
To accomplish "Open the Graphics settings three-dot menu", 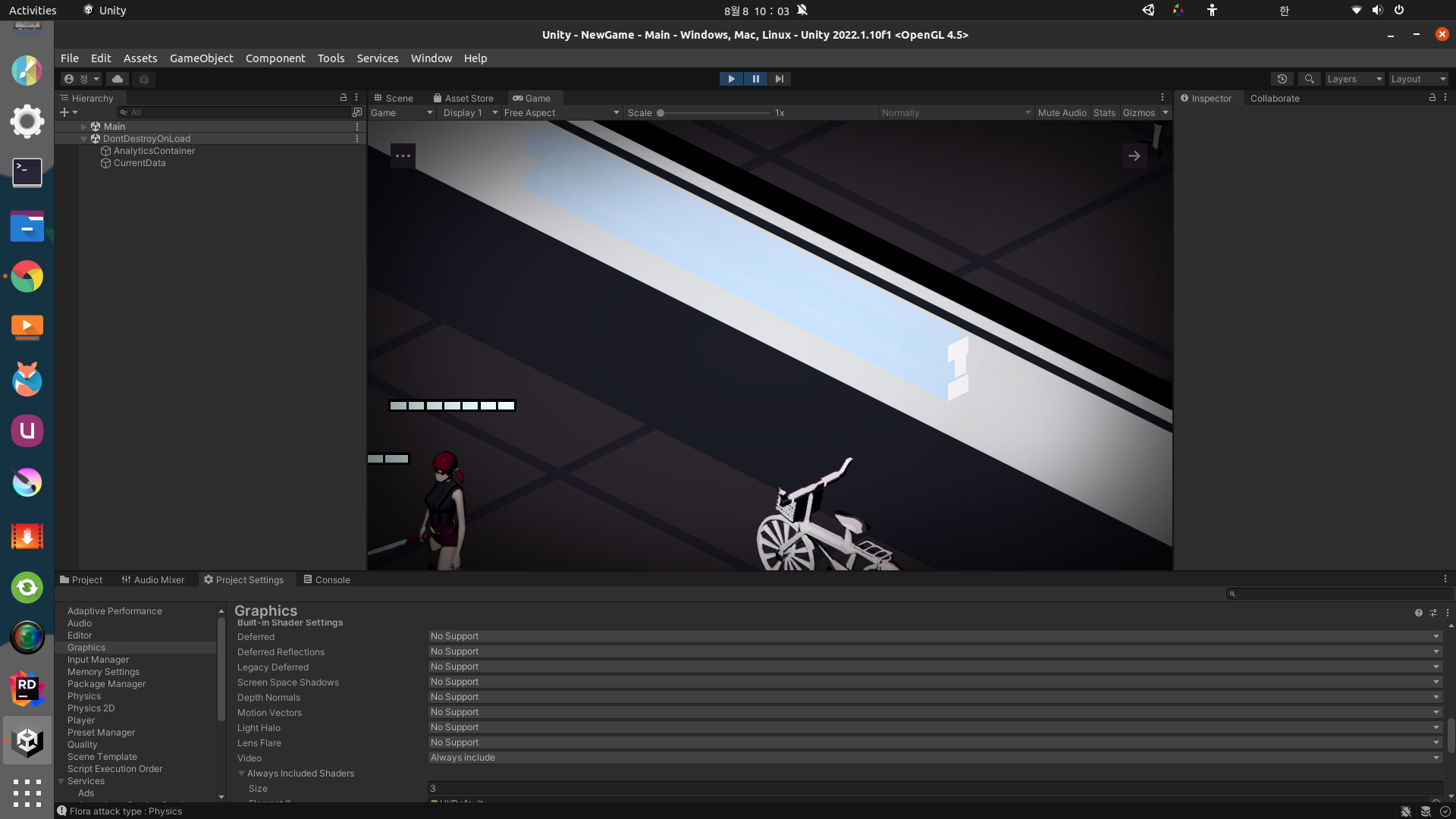I will coord(1447,613).
